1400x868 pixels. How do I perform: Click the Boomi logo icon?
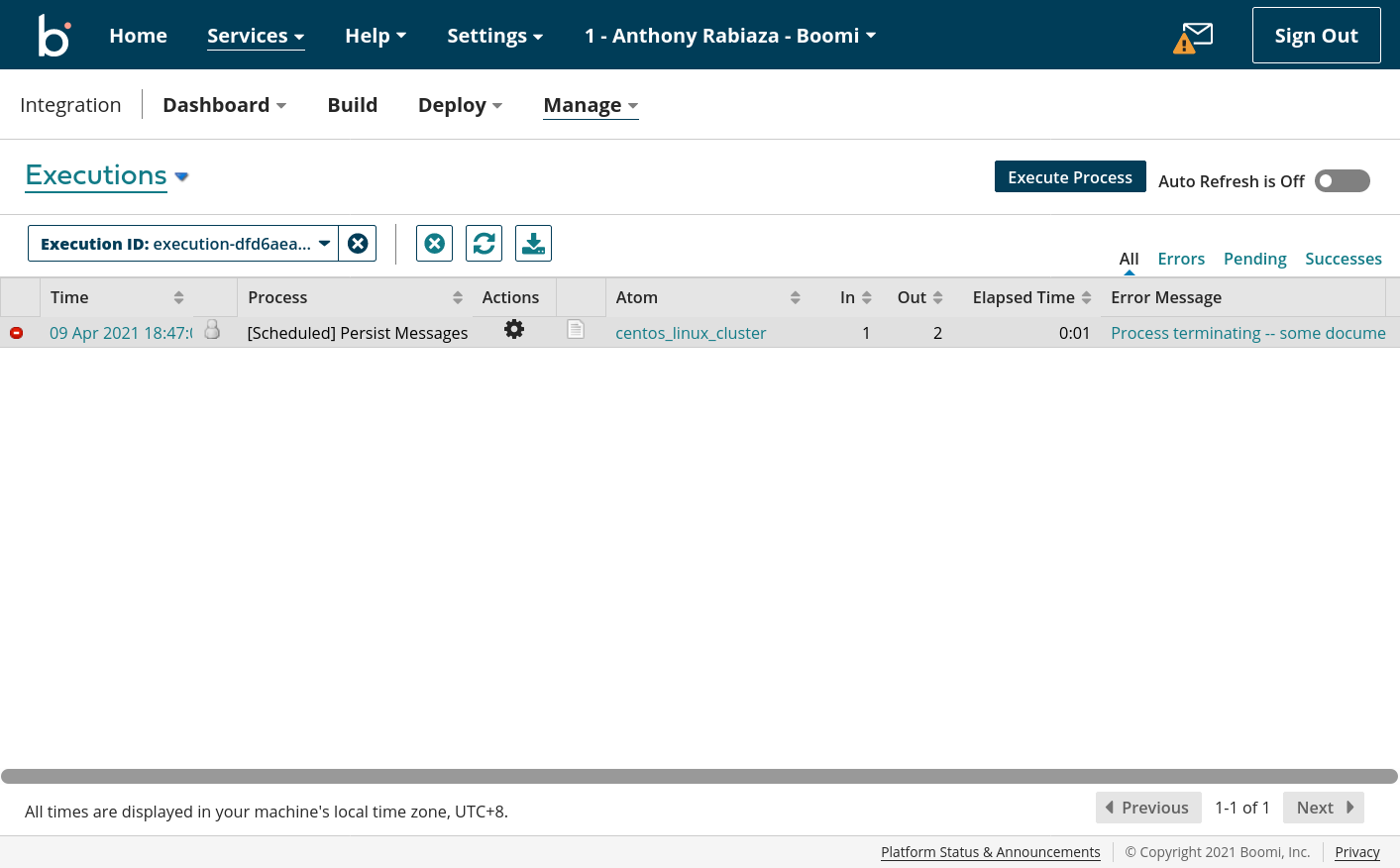(x=54, y=36)
